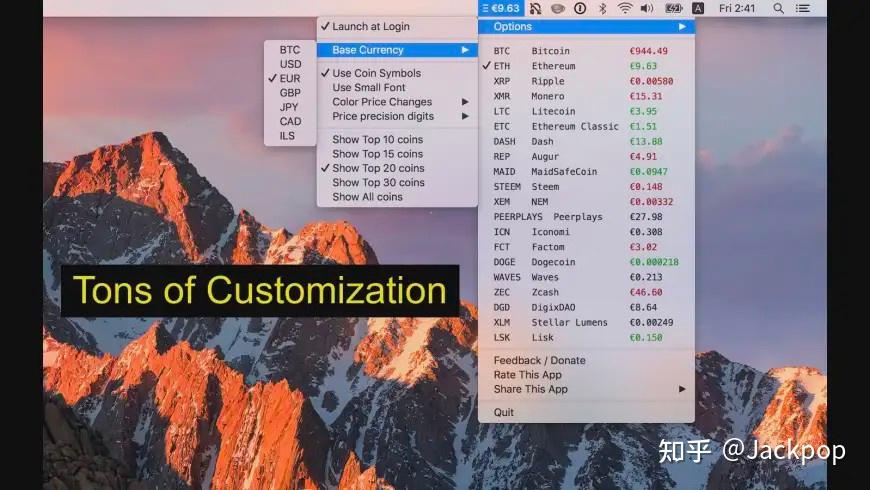Enable Use Small Font option
870x490 pixels.
397,87
